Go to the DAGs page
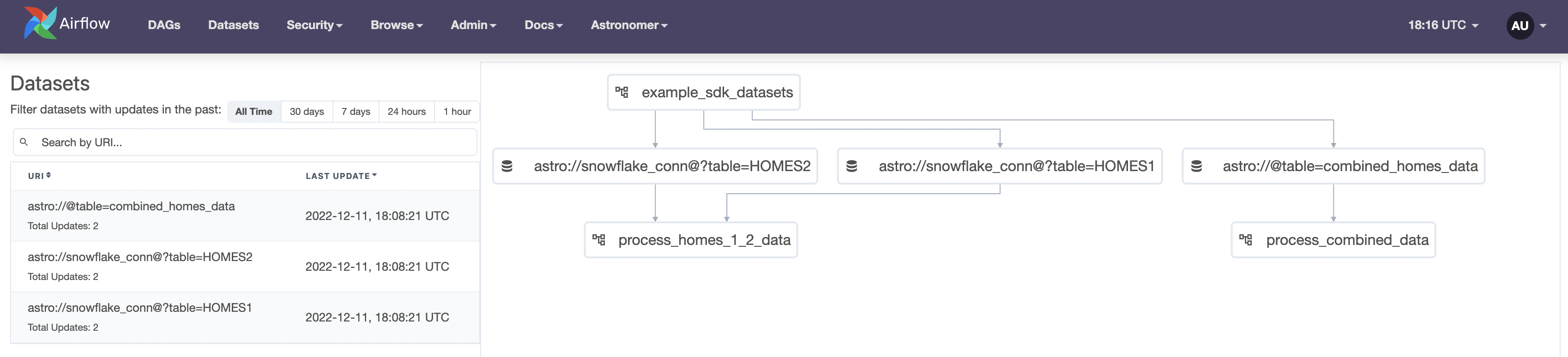1568x357 pixels. pos(164,25)
